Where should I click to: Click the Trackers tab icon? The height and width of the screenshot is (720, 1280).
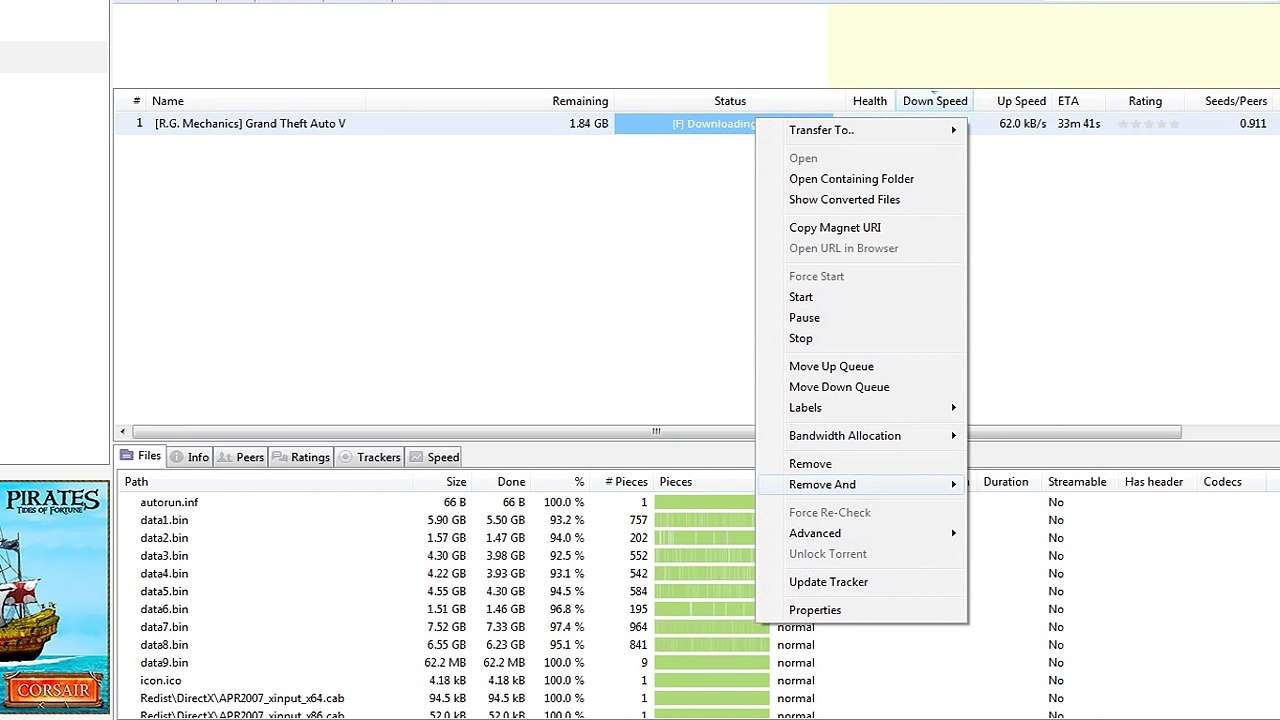tap(346, 457)
